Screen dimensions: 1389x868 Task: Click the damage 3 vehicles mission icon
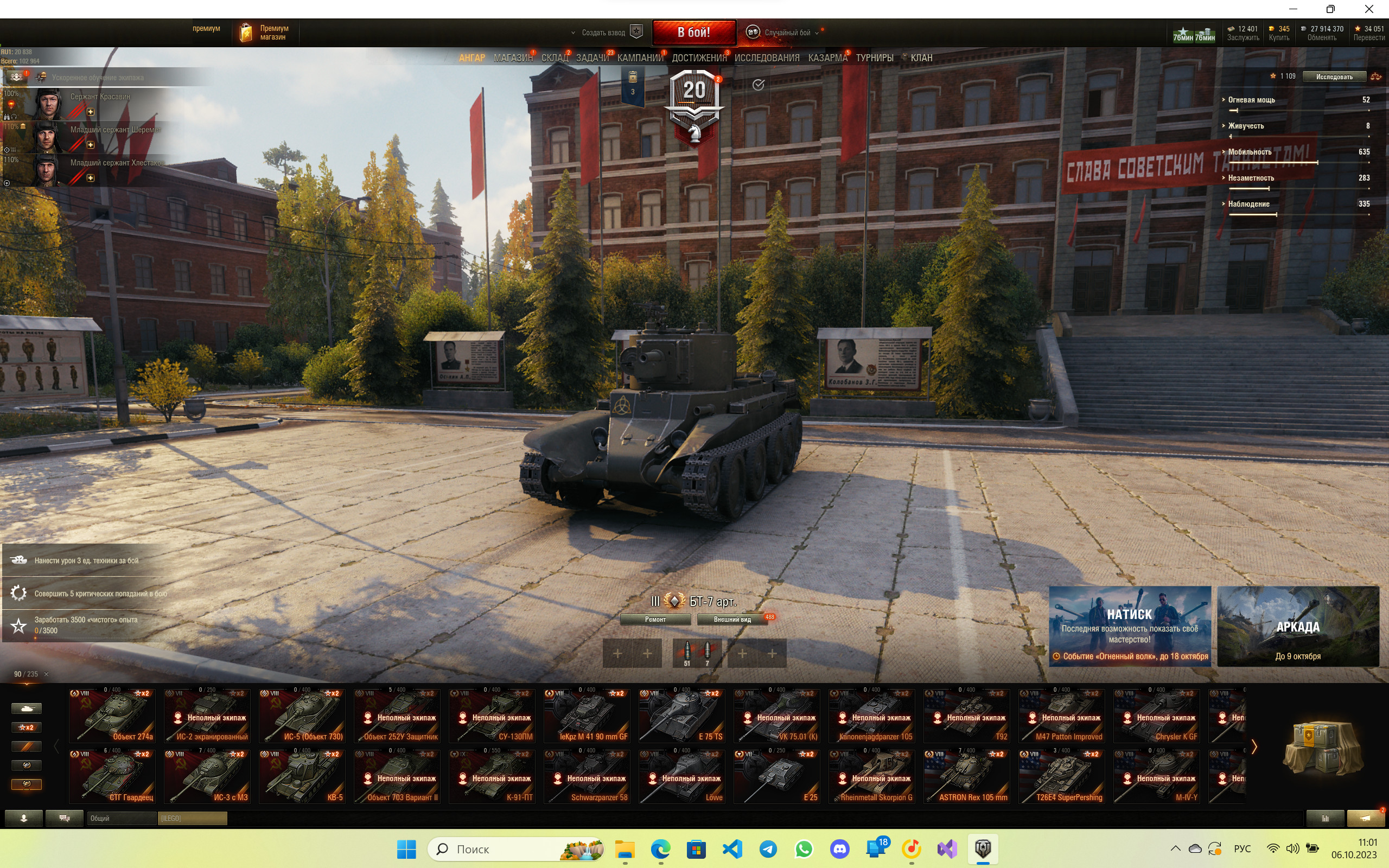coord(18,560)
